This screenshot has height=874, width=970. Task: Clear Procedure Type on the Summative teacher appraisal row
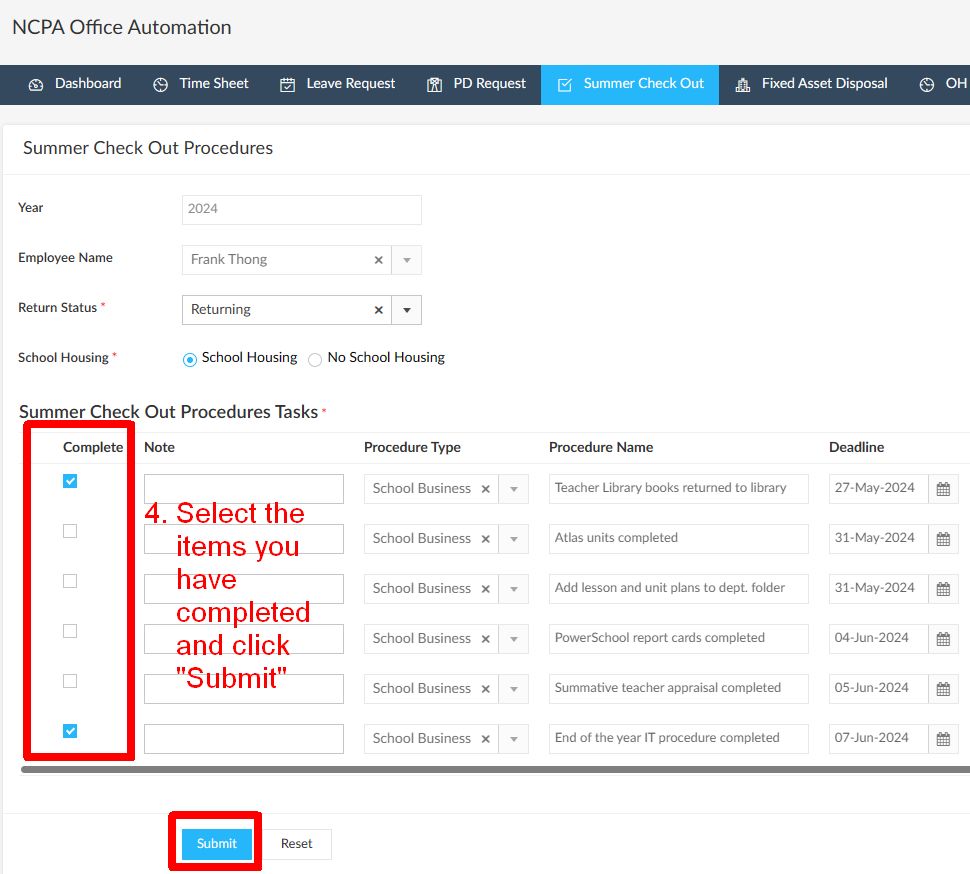click(x=486, y=689)
